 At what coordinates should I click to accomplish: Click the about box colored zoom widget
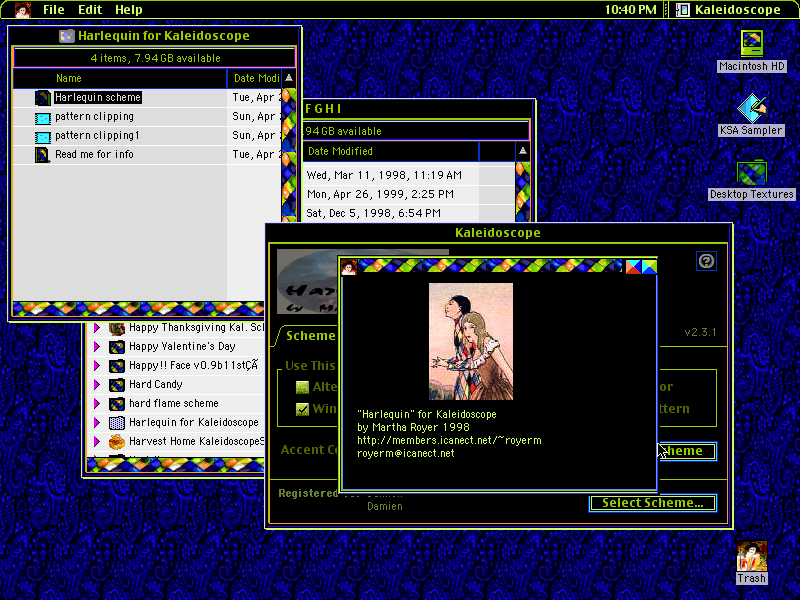coord(641,266)
